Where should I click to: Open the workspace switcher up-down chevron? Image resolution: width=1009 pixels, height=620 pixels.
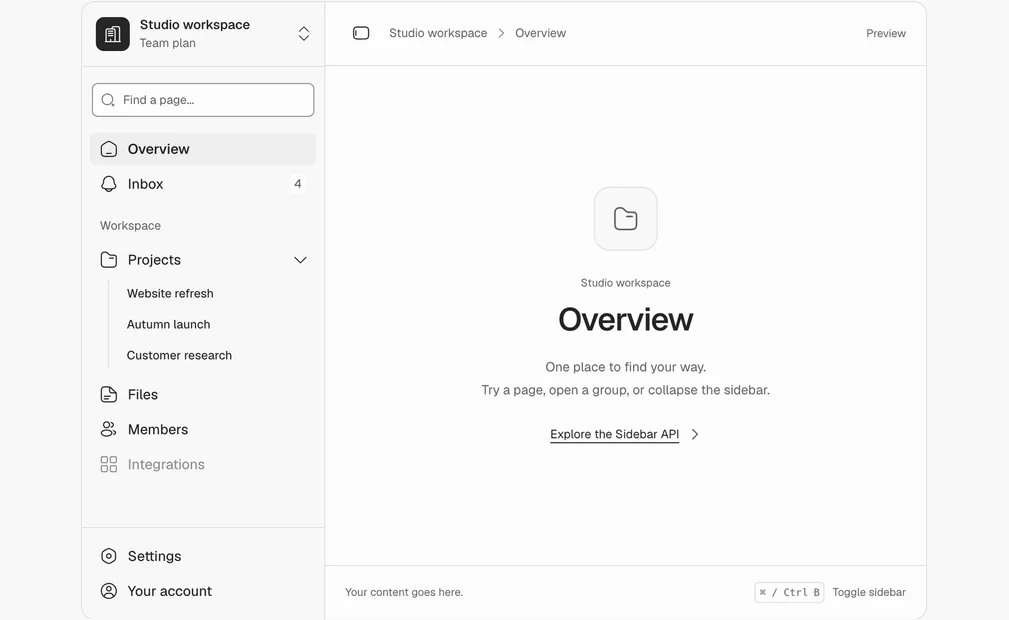pos(304,33)
